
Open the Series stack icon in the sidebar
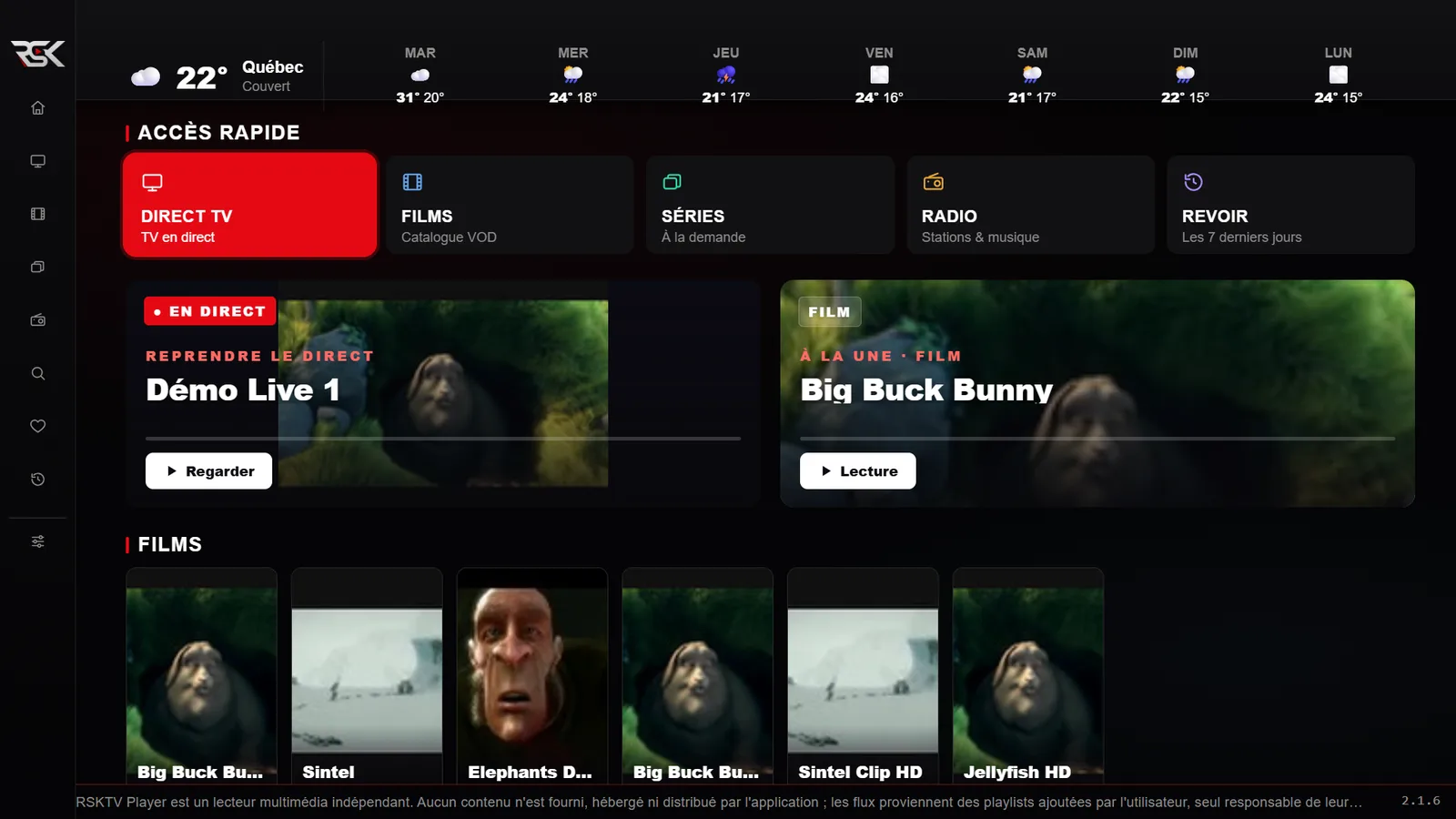37,267
